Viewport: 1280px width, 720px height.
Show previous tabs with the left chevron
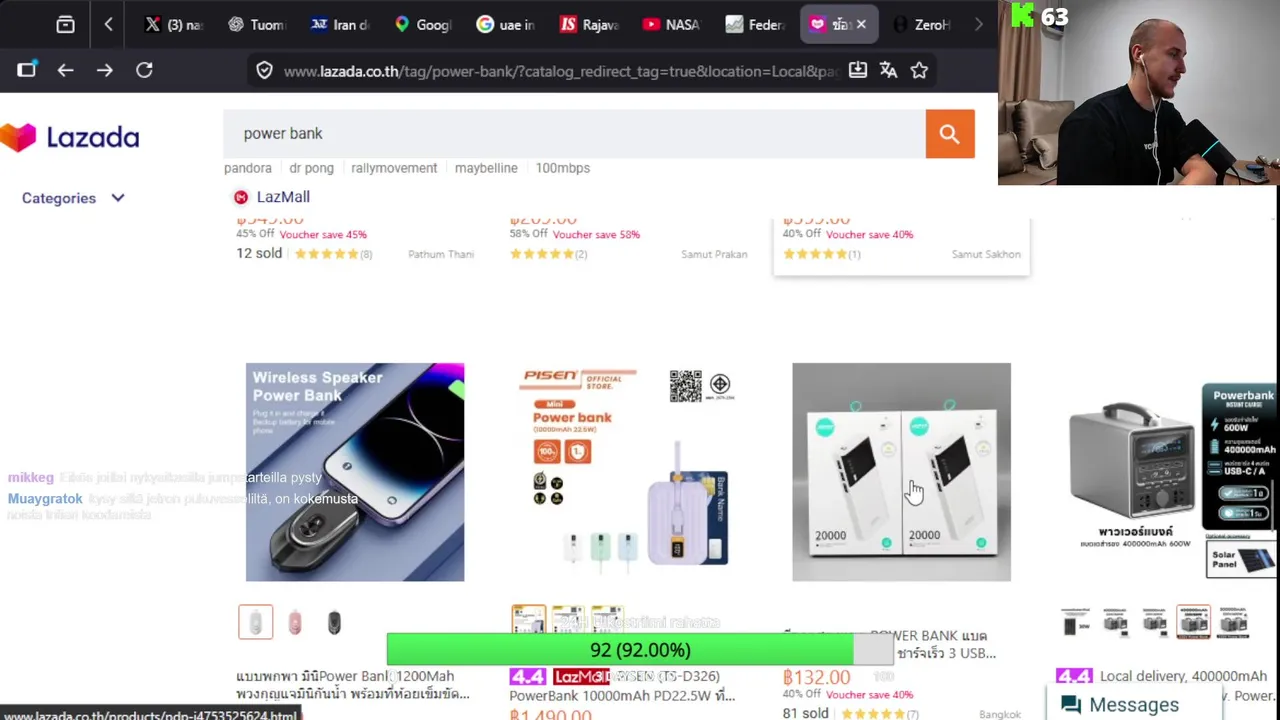coord(108,24)
